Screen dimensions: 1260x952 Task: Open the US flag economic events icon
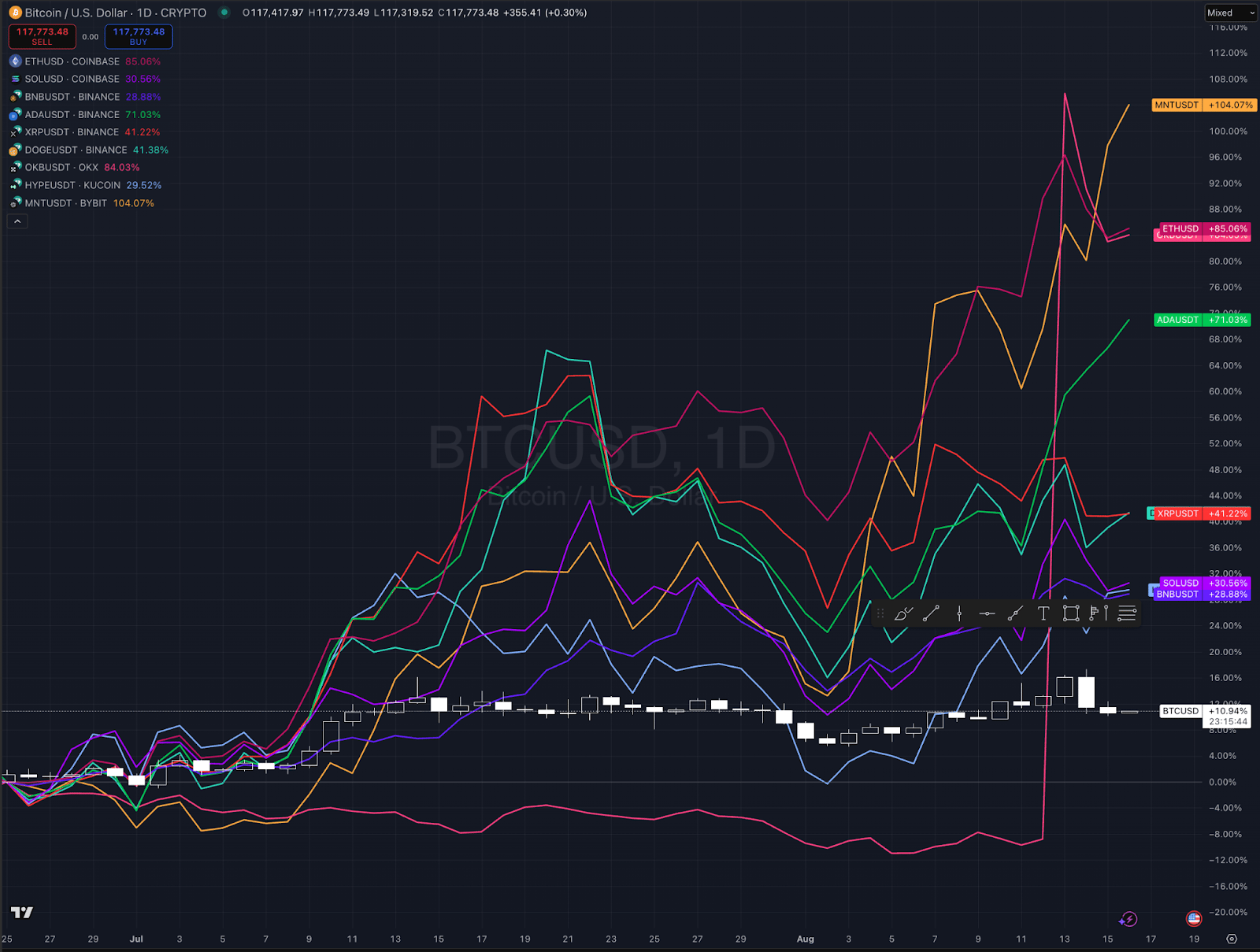(1194, 918)
